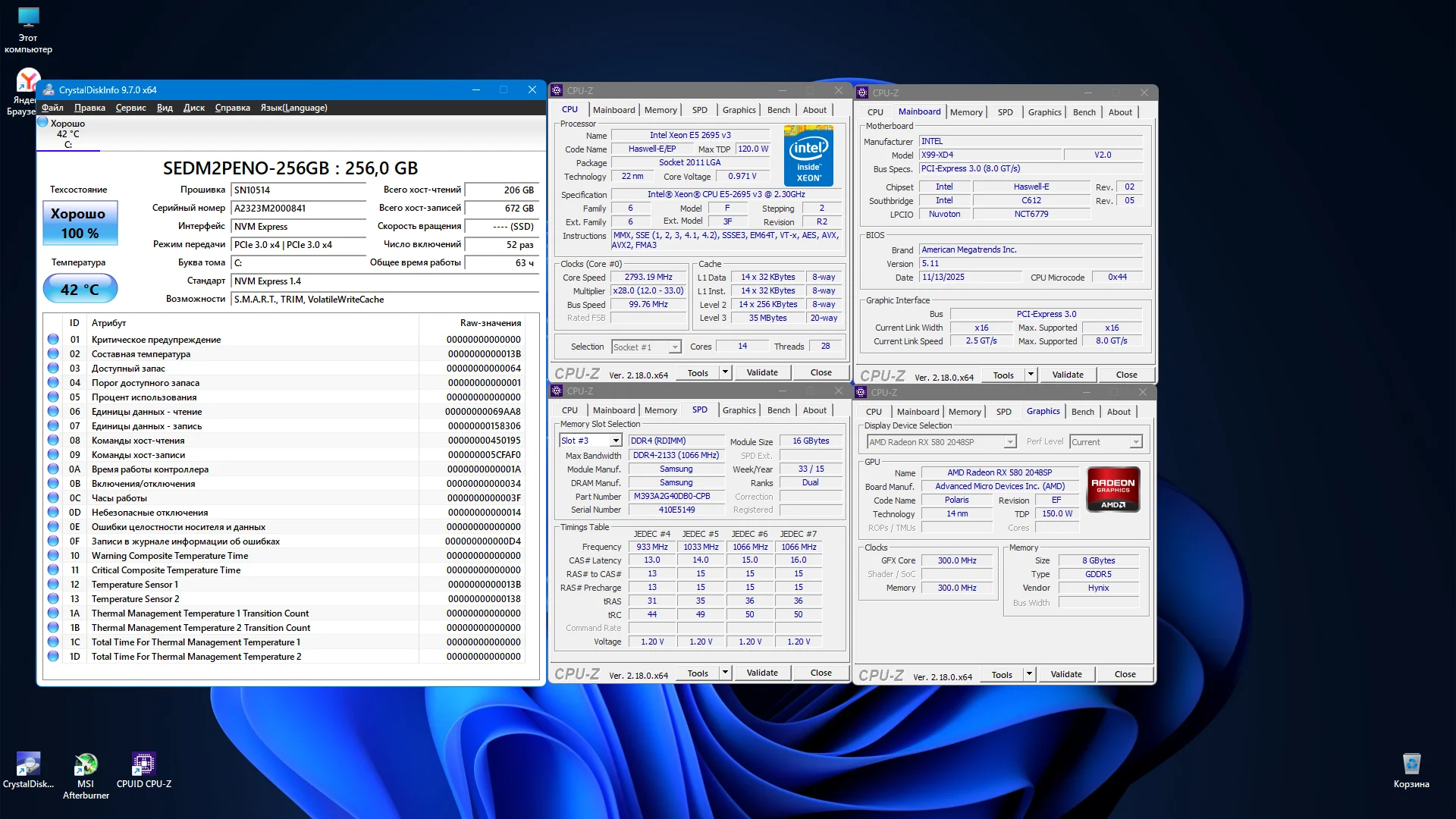Launch the CPUID CPU-Z desktop shortcut
The image size is (1456, 819).
coord(143,770)
